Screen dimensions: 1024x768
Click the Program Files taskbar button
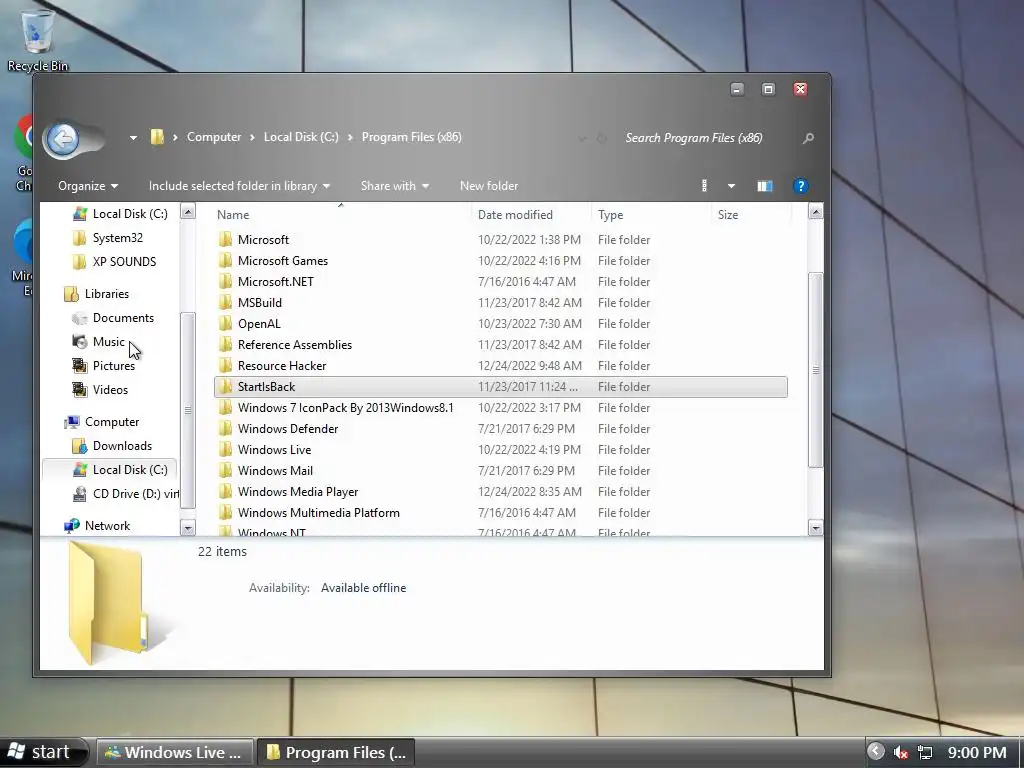click(337, 752)
